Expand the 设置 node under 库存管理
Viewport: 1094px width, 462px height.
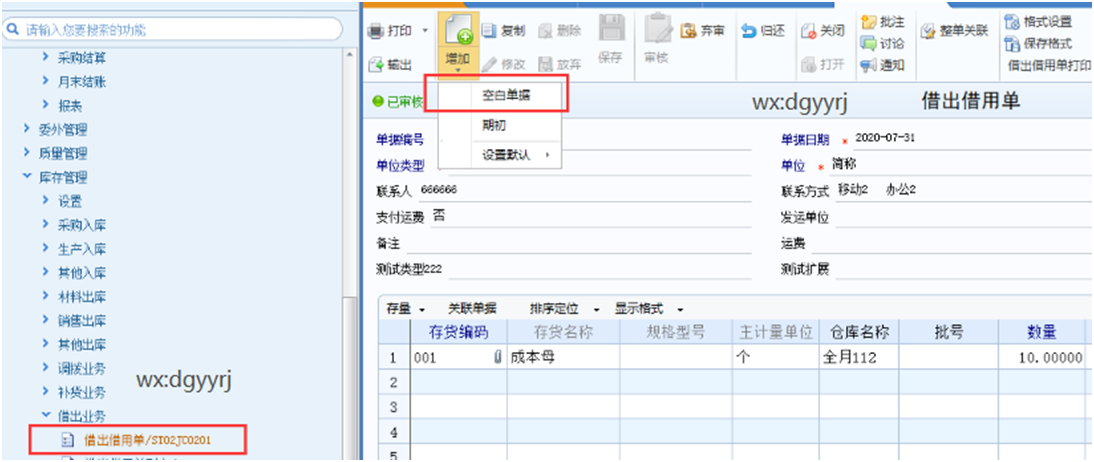coord(46,201)
